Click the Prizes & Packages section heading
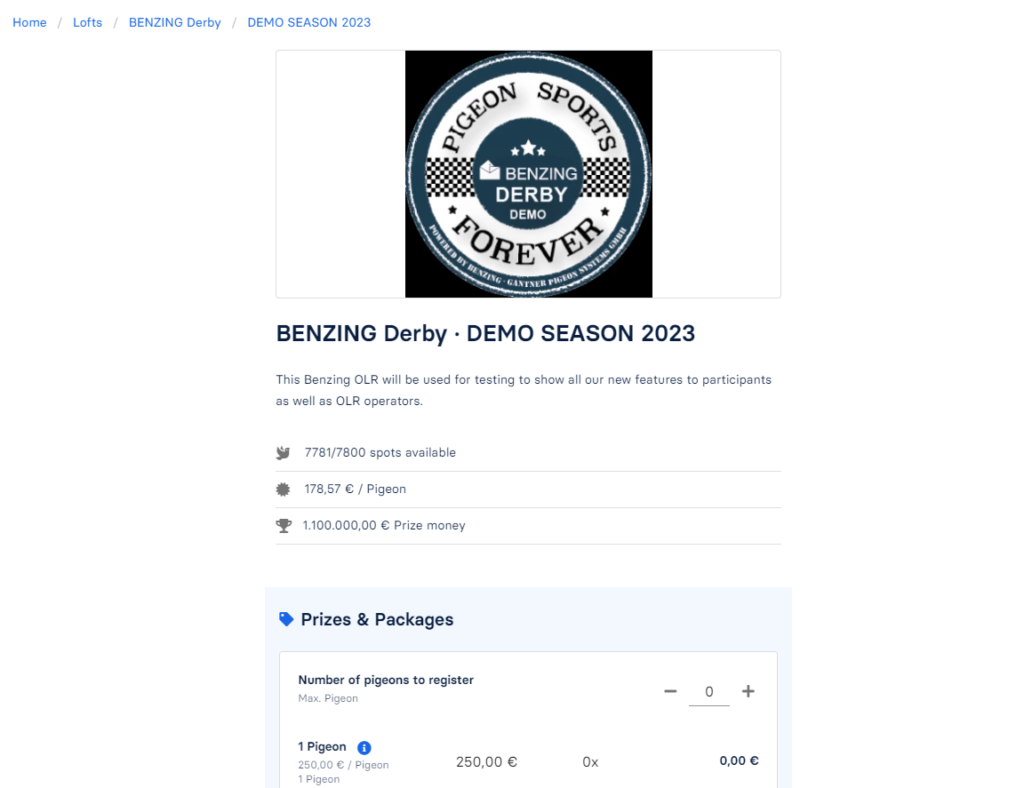1024x788 pixels. tap(377, 619)
